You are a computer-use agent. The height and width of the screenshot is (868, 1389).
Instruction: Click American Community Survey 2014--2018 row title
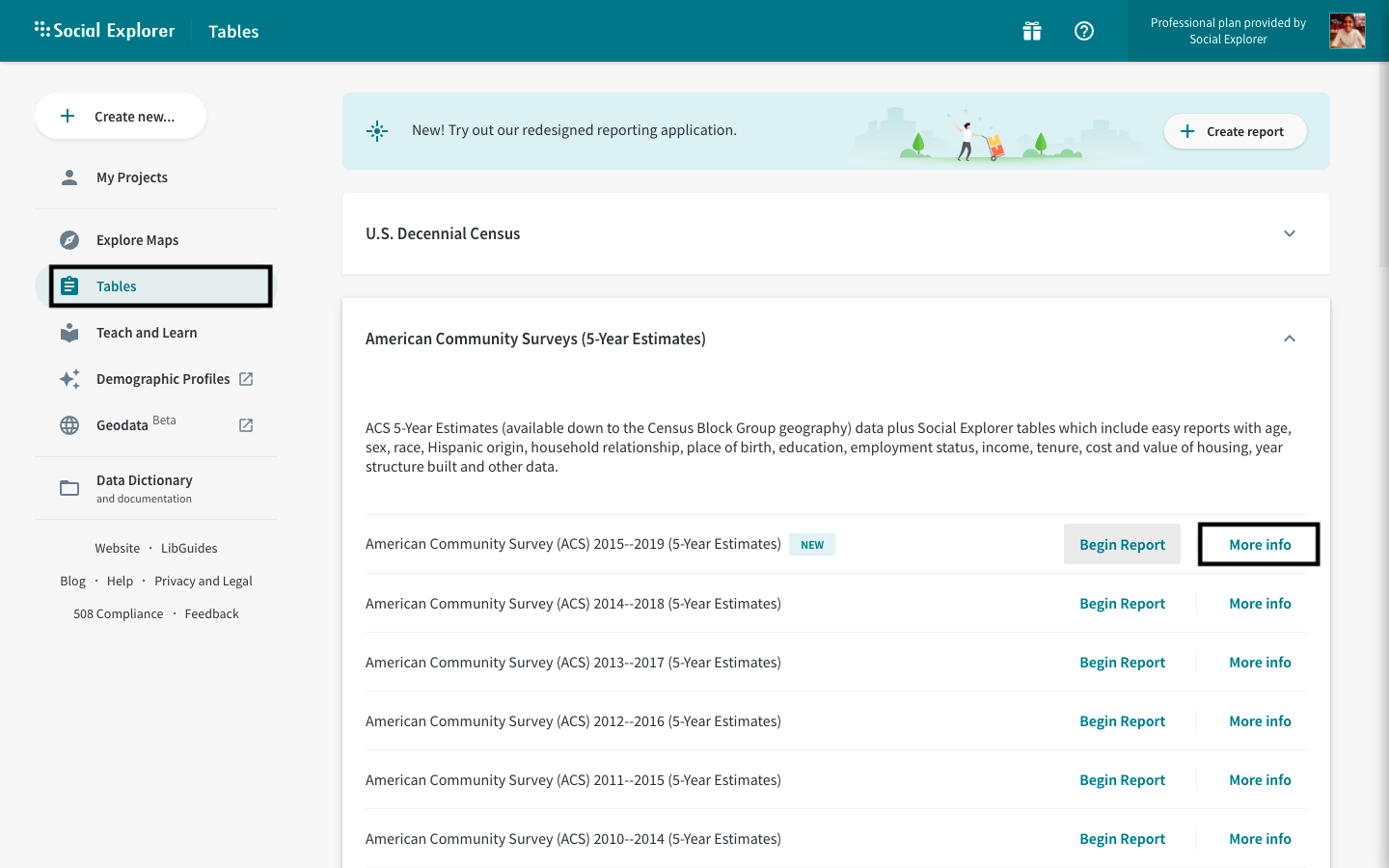click(x=573, y=603)
